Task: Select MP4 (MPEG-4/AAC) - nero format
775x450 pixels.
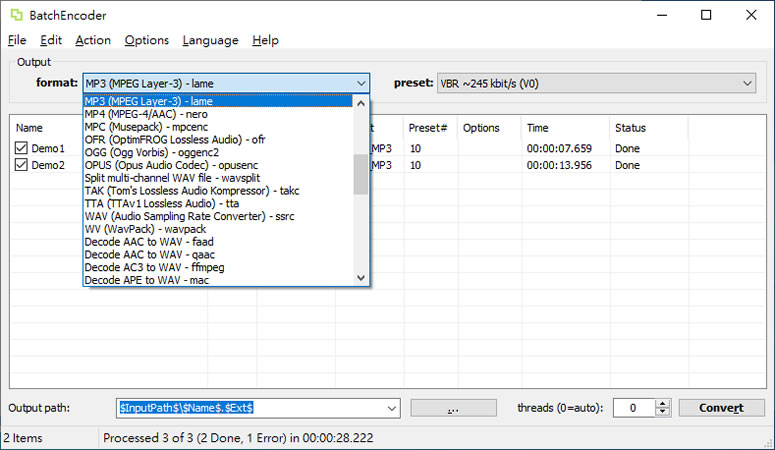Action: 151,114
